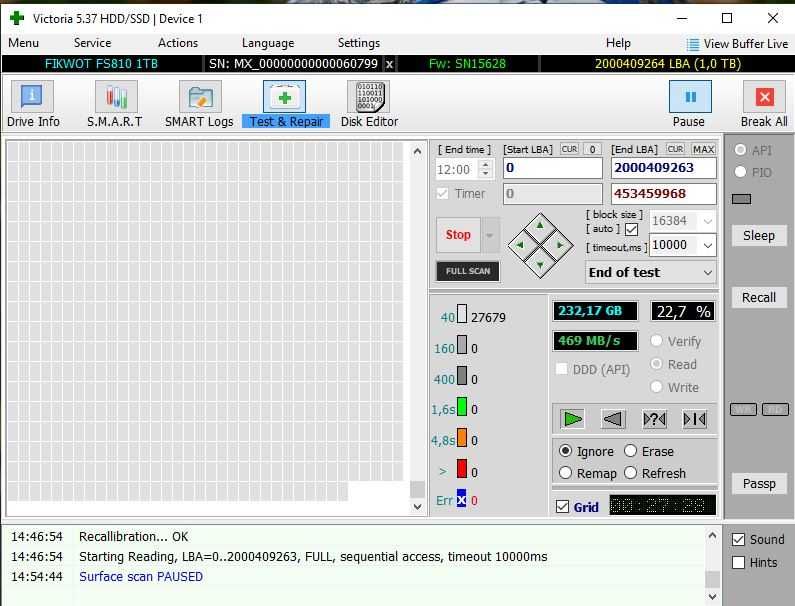Open the block size 16384 dropdown
Screen dimensions: 795x606
click(708, 221)
